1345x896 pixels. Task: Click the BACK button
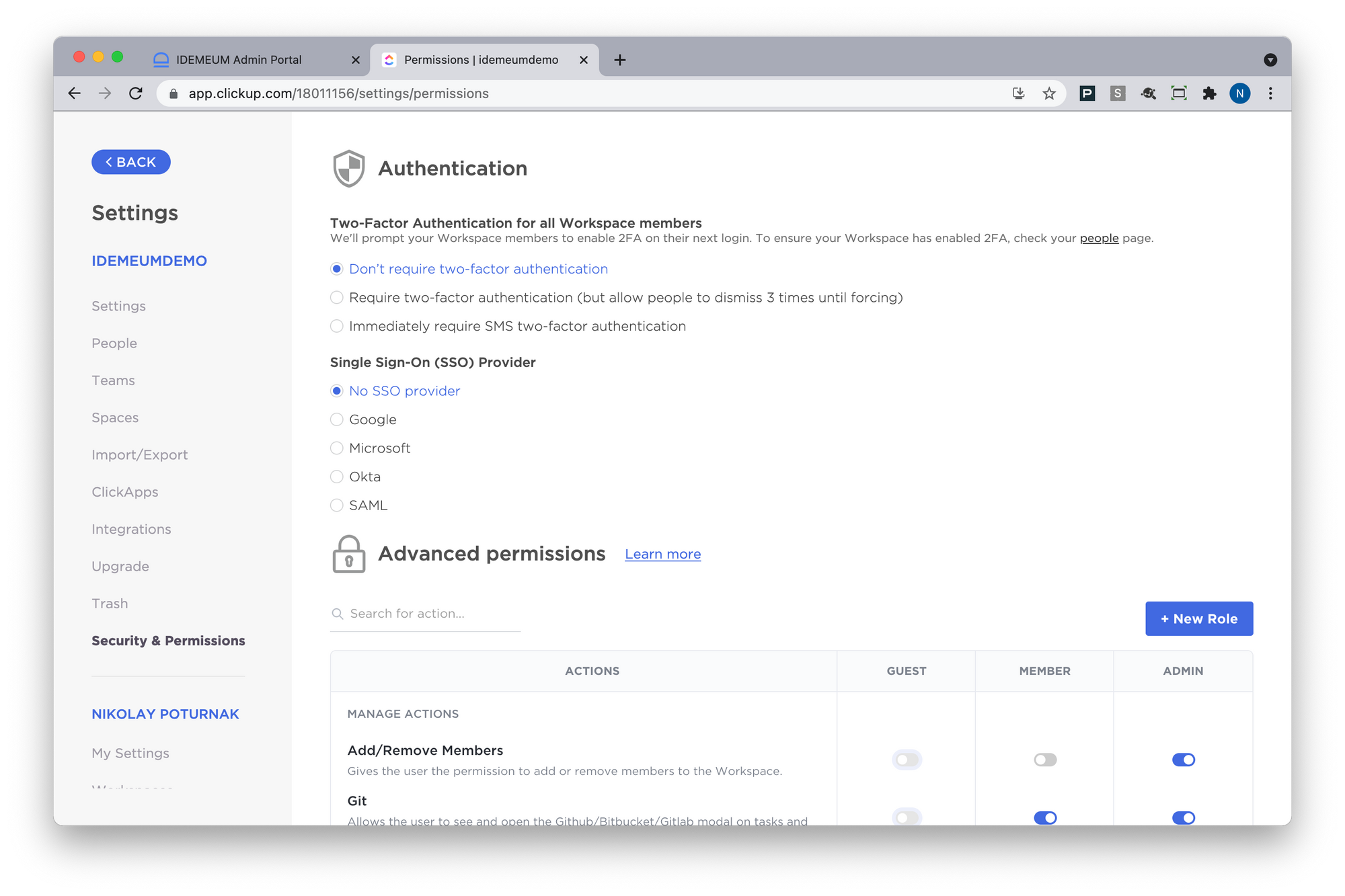pyautogui.click(x=131, y=162)
